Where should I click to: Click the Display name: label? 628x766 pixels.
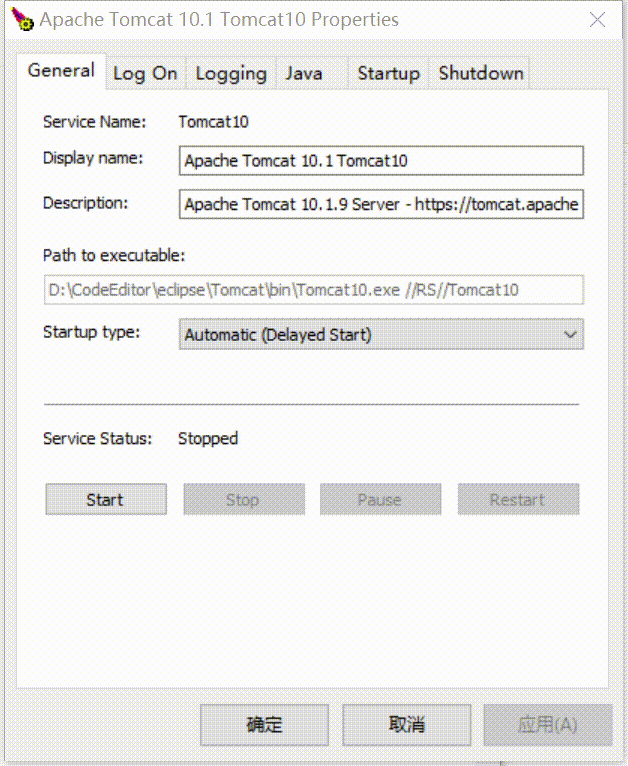click(x=93, y=158)
